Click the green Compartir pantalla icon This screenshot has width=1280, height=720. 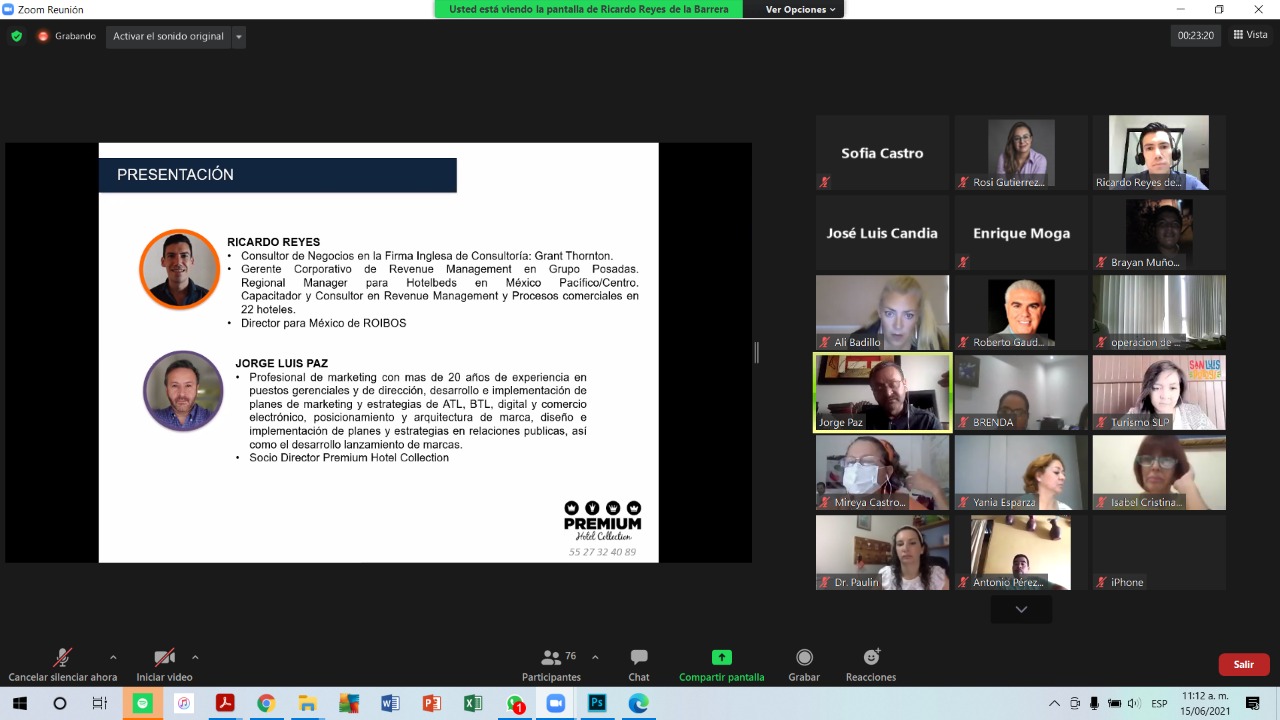pos(721,657)
